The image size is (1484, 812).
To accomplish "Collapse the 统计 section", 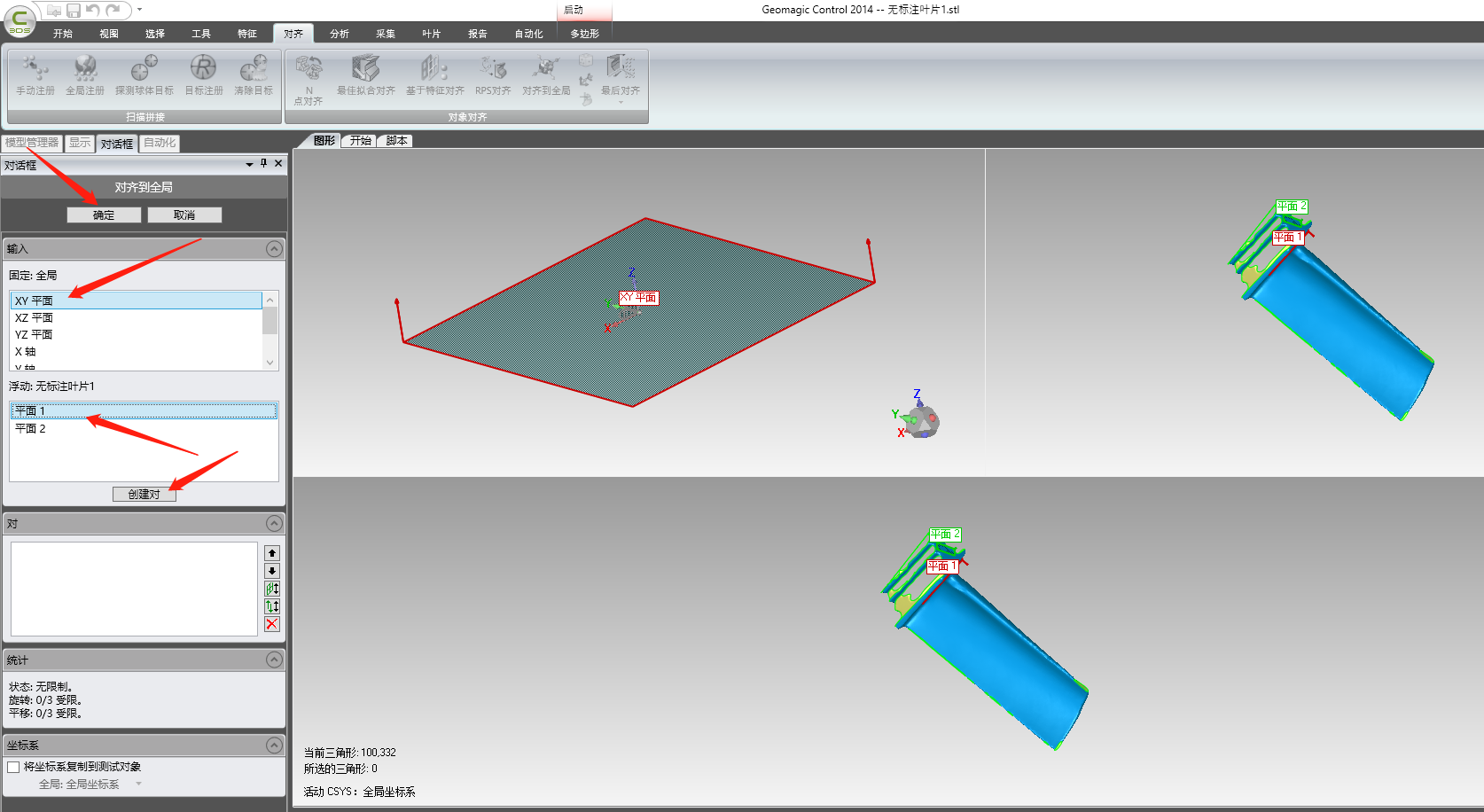I will click(x=275, y=660).
